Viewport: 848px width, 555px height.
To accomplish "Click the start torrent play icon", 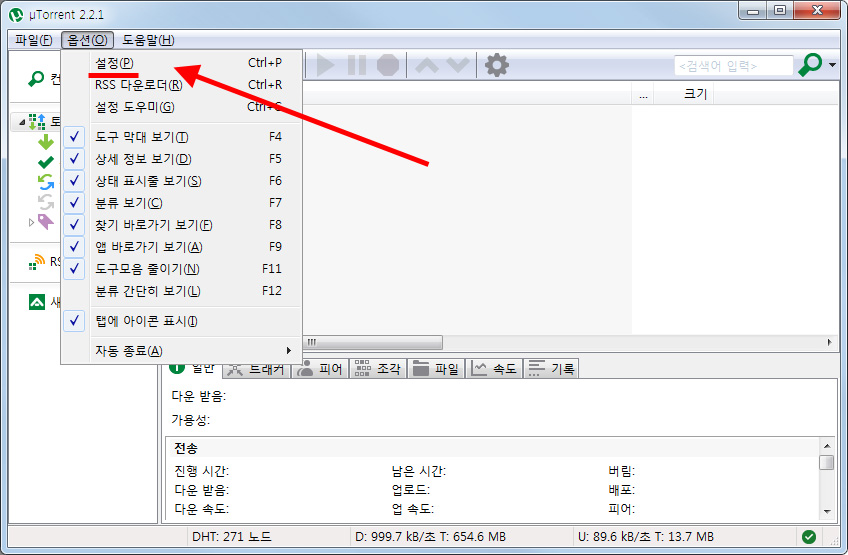I will [325, 65].
